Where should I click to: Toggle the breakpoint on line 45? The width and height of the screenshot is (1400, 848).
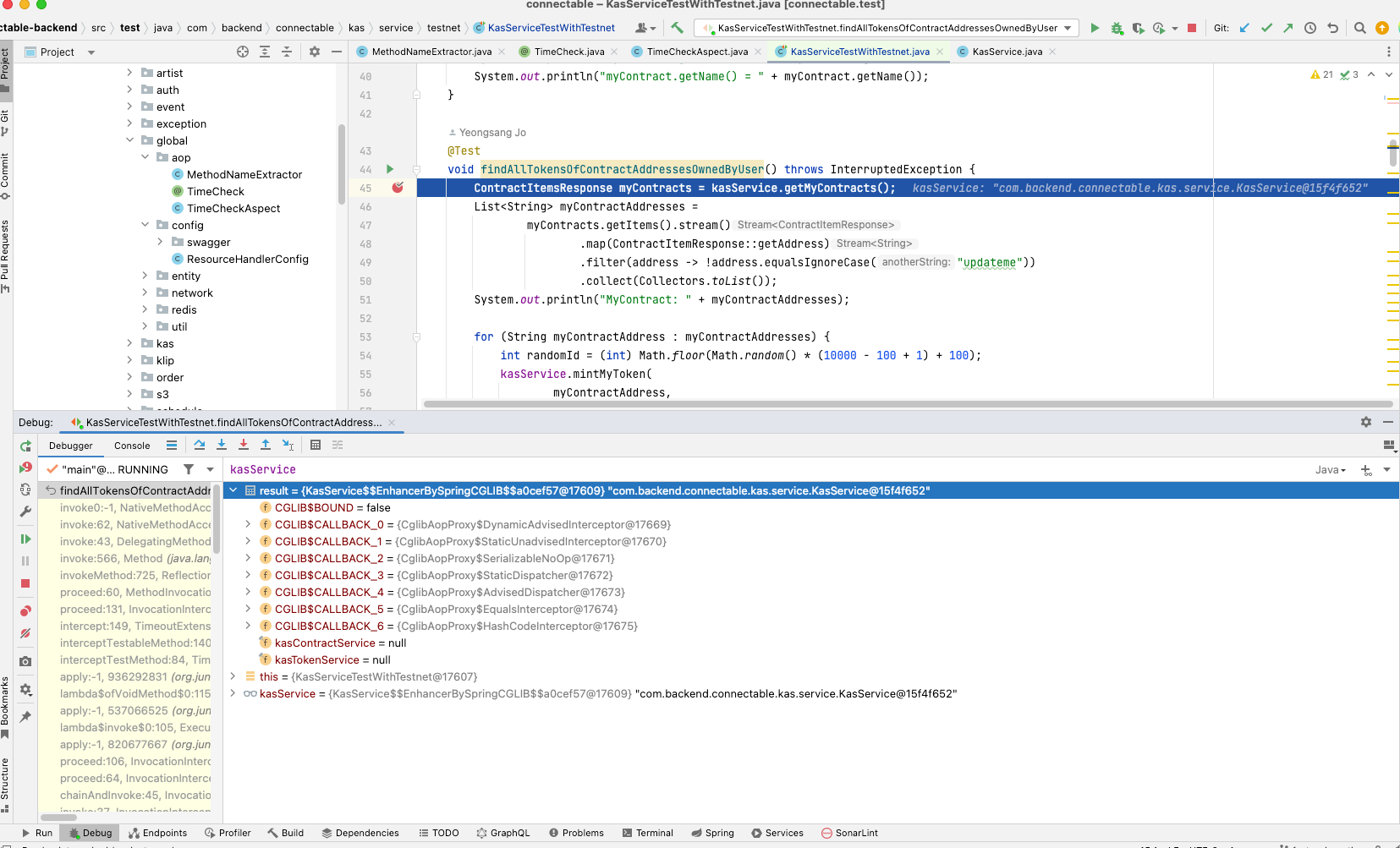(398, 188)
